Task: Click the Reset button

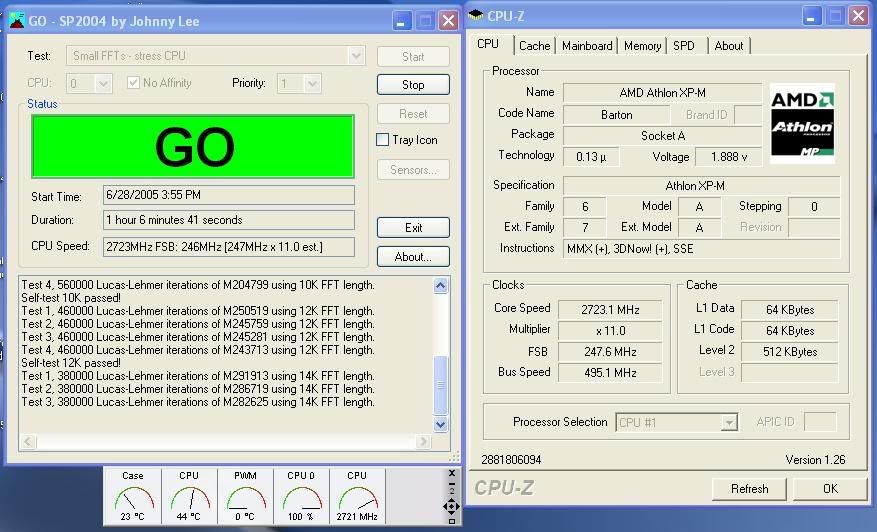Action: (x=413, y=114)
